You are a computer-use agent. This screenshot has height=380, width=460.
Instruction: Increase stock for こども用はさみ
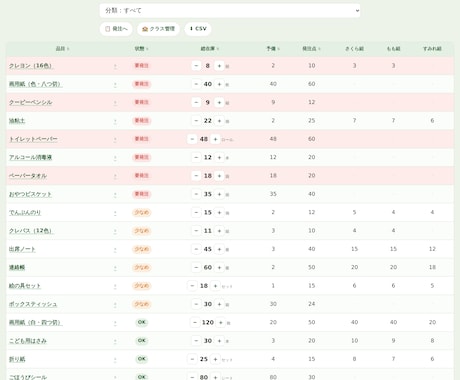[x=219, y=341]
